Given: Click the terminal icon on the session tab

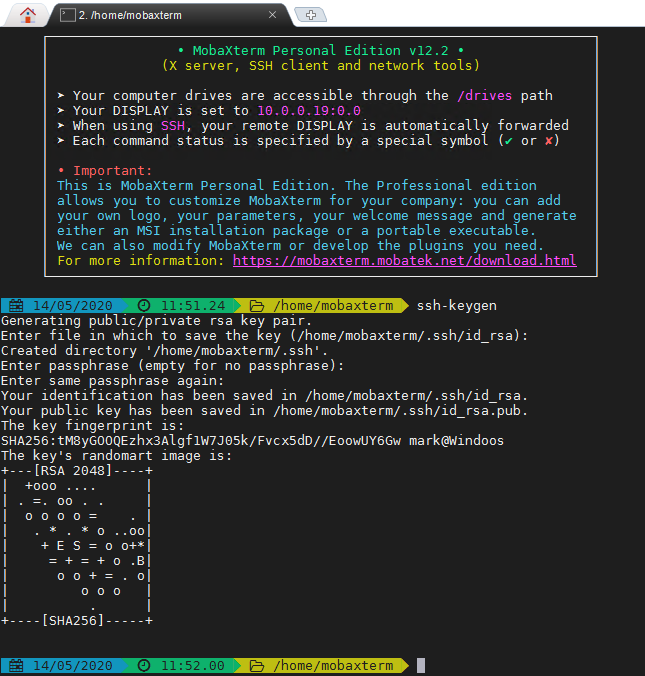Looking at the screenshot, I should [x=68, y=15].
